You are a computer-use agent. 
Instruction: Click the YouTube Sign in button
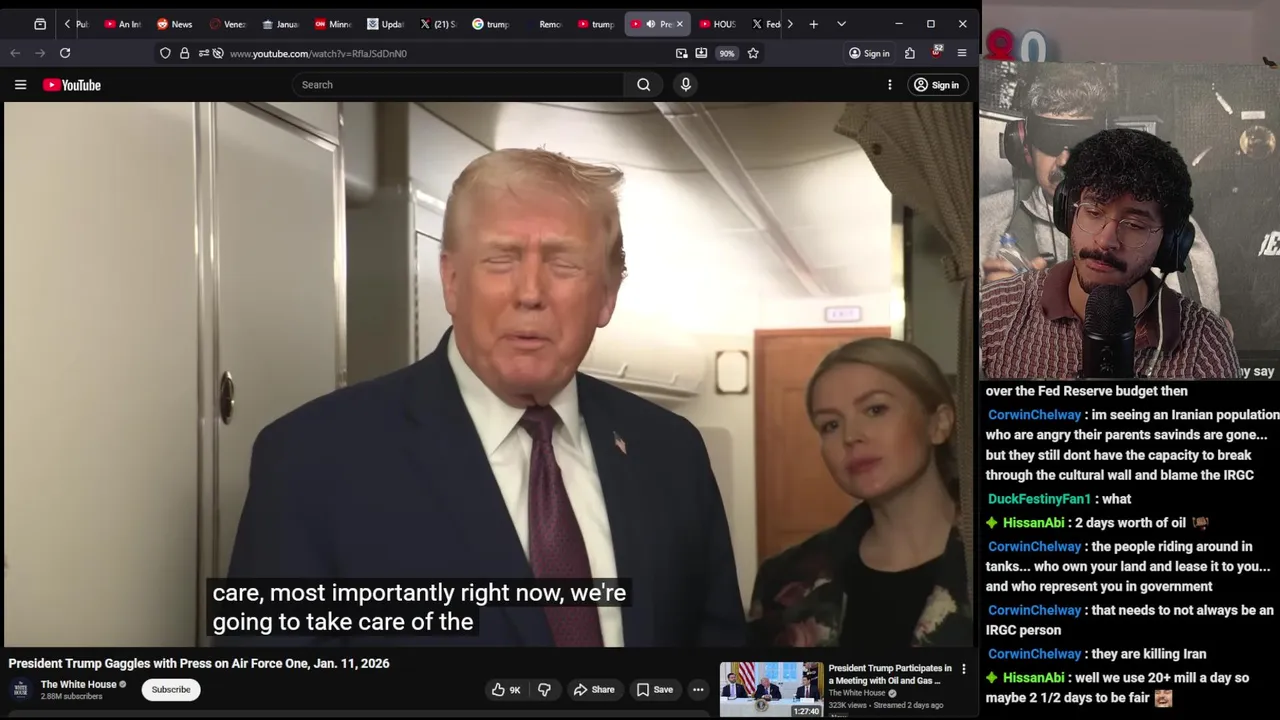(x=936, y=85)
